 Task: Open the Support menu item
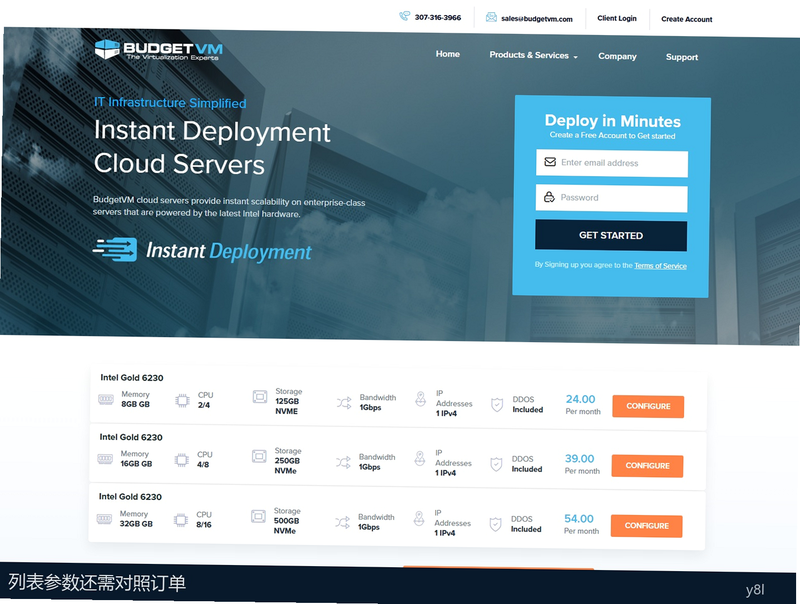682,57
